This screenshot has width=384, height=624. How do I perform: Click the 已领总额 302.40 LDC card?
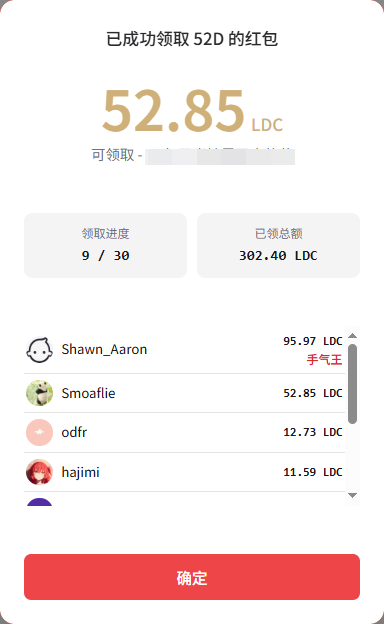coord(279,246)
